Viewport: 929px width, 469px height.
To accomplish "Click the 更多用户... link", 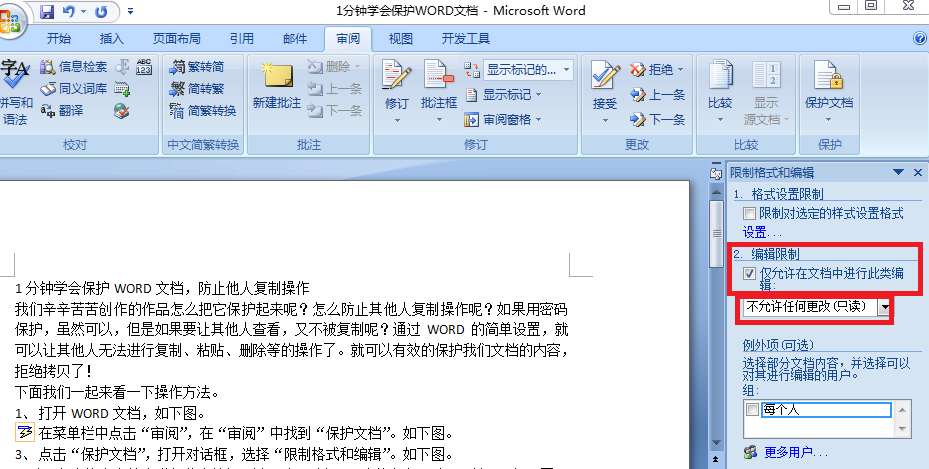I will point(796,452).
